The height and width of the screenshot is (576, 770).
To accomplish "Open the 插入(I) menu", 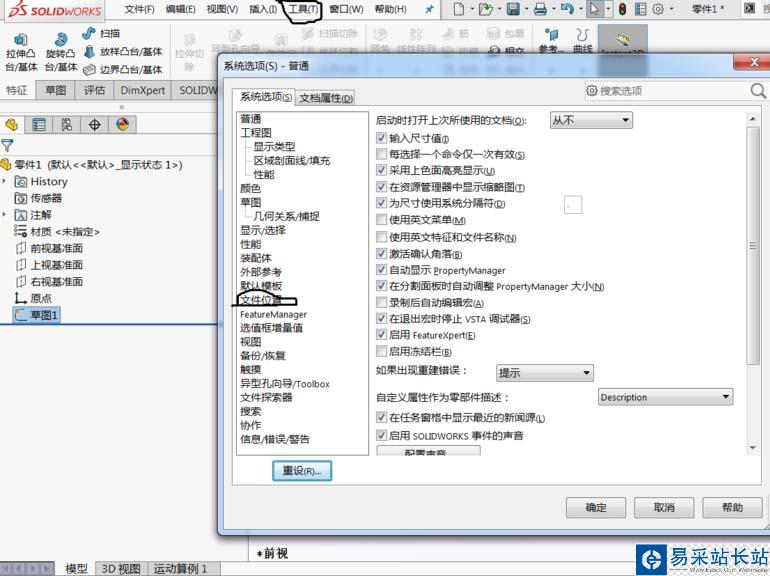I will click(263, 9).
